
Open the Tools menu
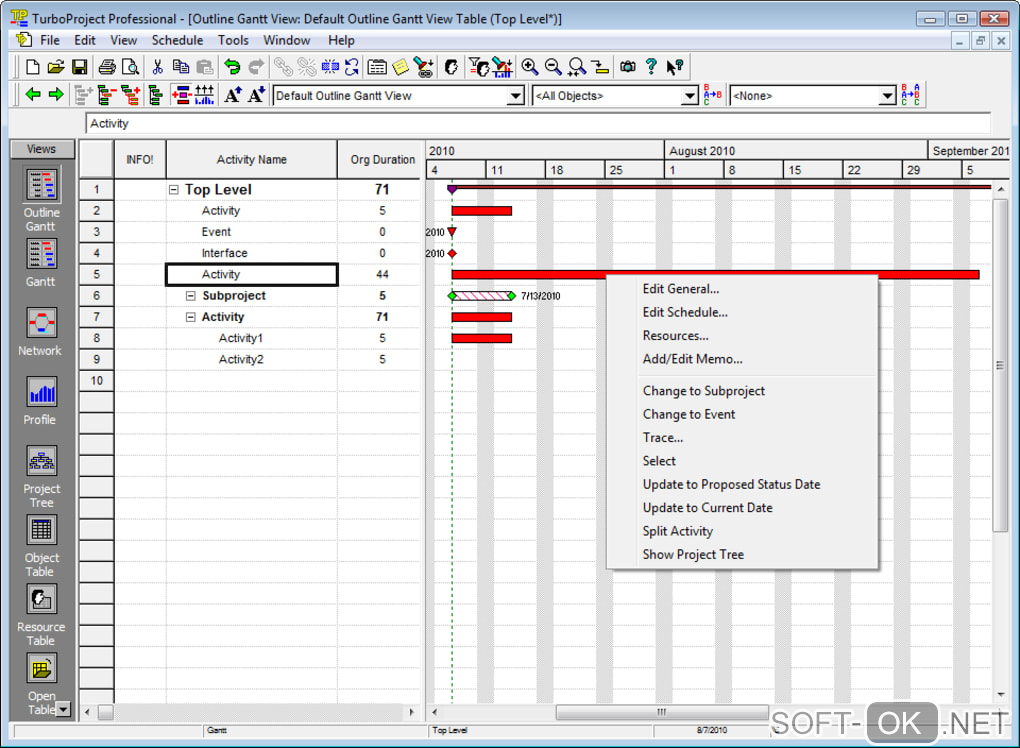click(x=233, y=40)
